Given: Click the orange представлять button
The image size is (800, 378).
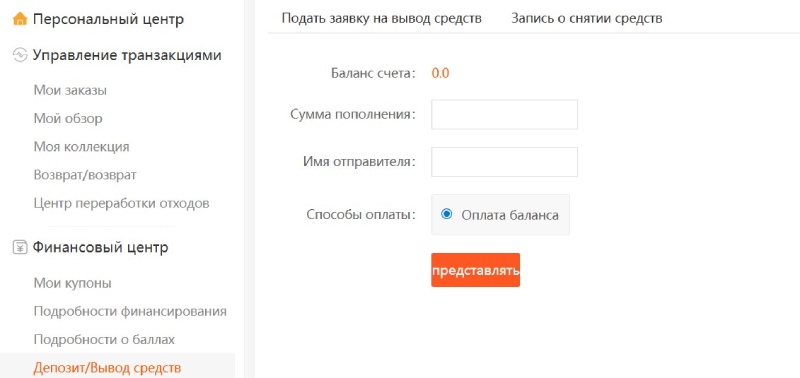Looking at the screenshot, I should (x=476, y=270).
